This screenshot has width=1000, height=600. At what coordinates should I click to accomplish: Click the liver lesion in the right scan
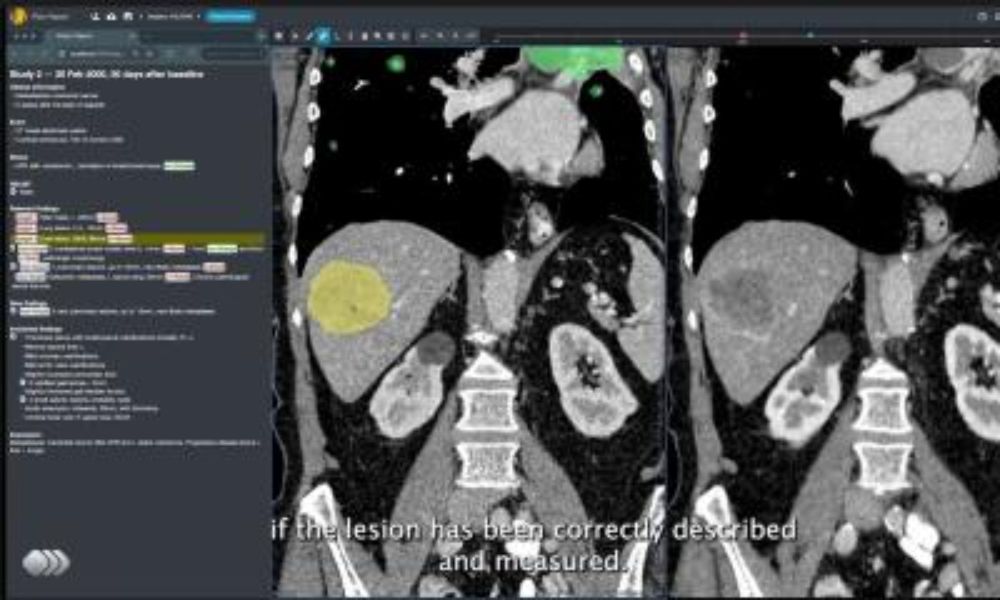coord(744,298)
